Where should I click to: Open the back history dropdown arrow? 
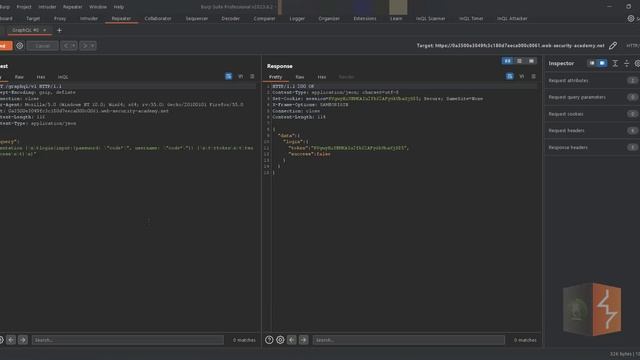tap(74, 46)
